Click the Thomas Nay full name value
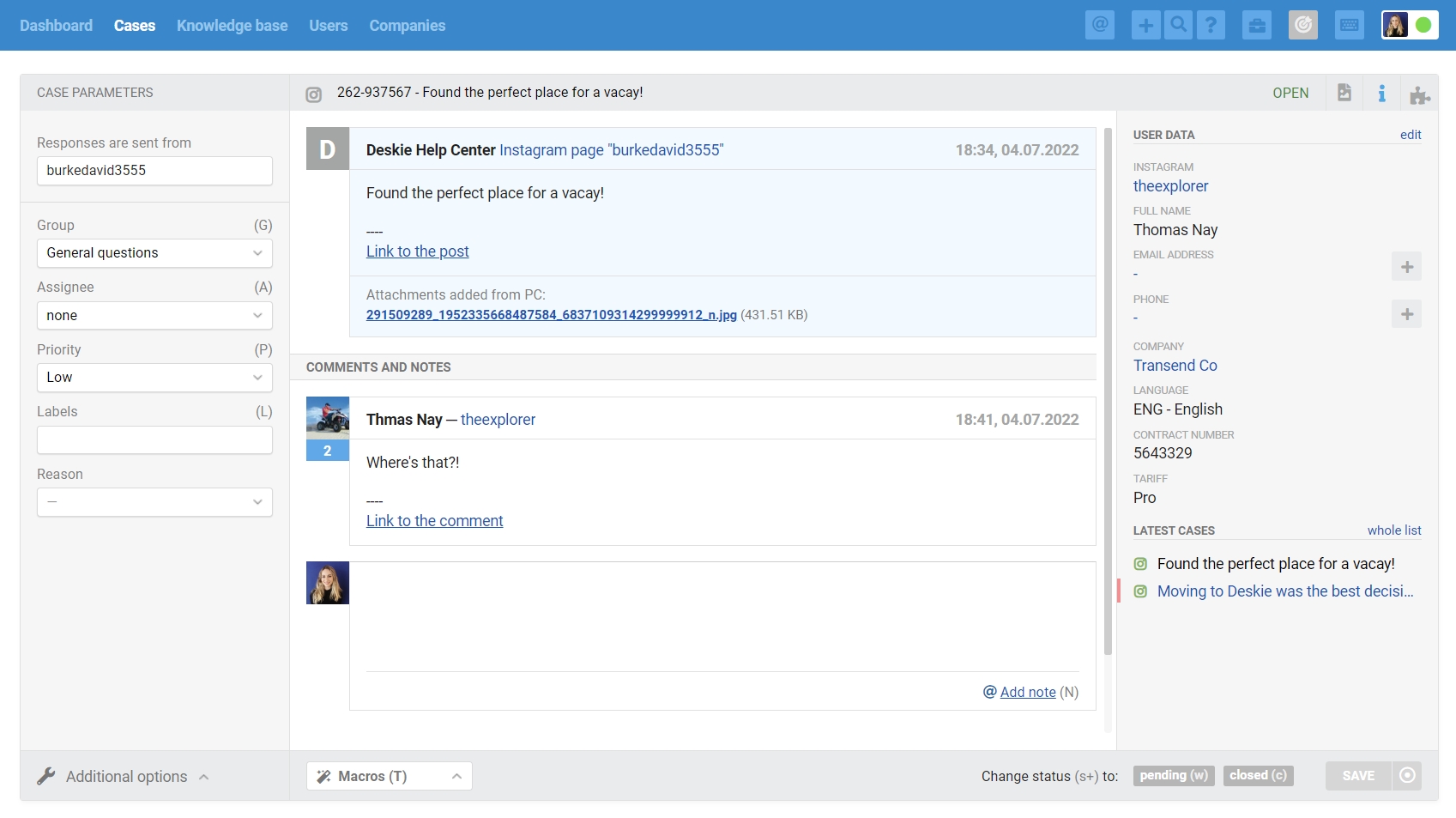The image size is (1456, 818). pos(1175,230)
